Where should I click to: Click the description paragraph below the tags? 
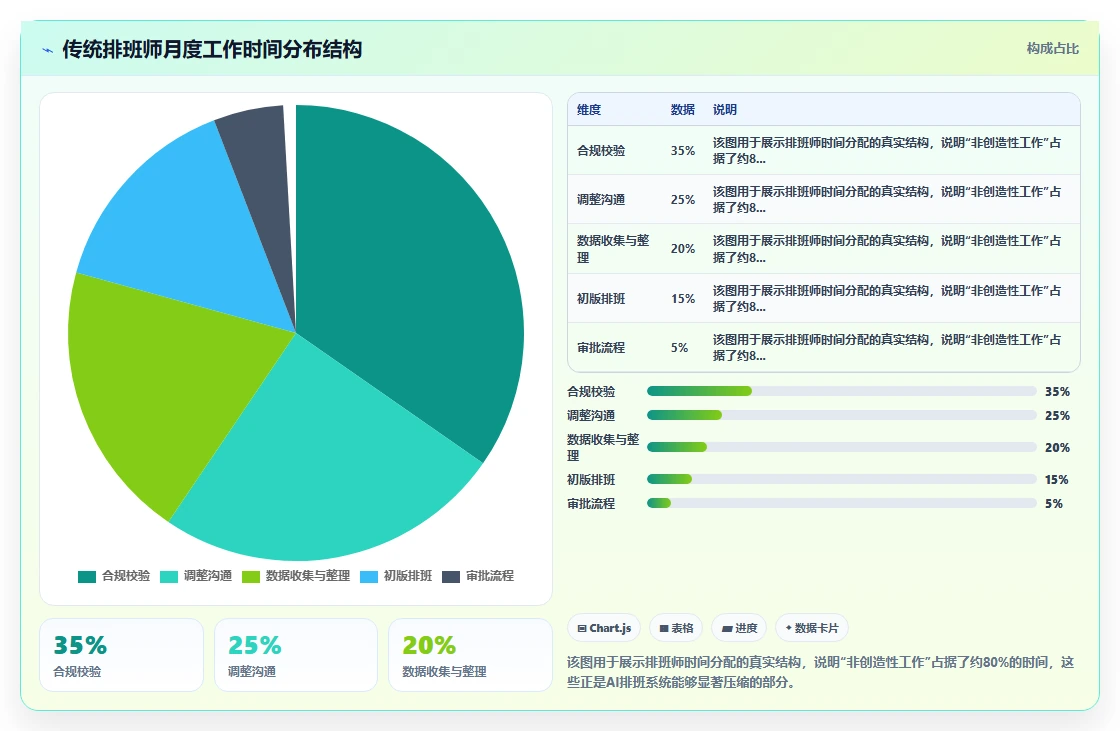(821, 672)
